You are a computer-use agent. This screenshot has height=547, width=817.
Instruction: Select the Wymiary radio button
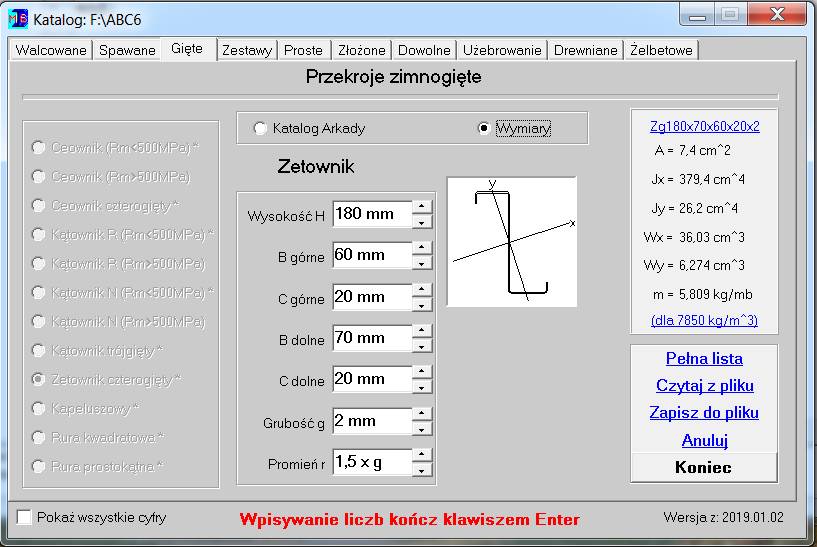click(484, 129)
